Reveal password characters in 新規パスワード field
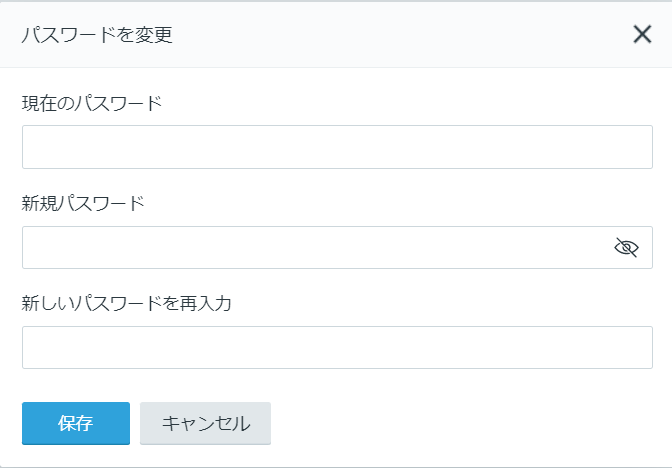 tap(626, 247)
